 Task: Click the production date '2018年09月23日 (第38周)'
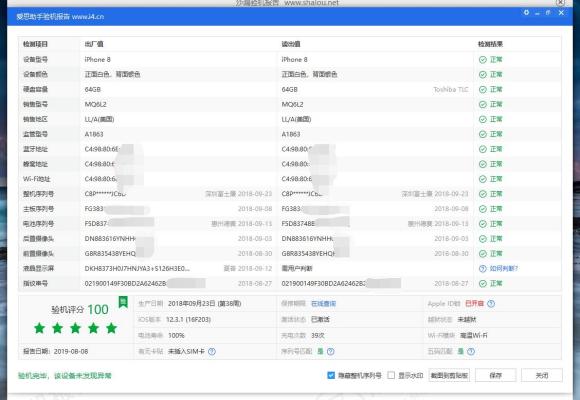[205, 304]
